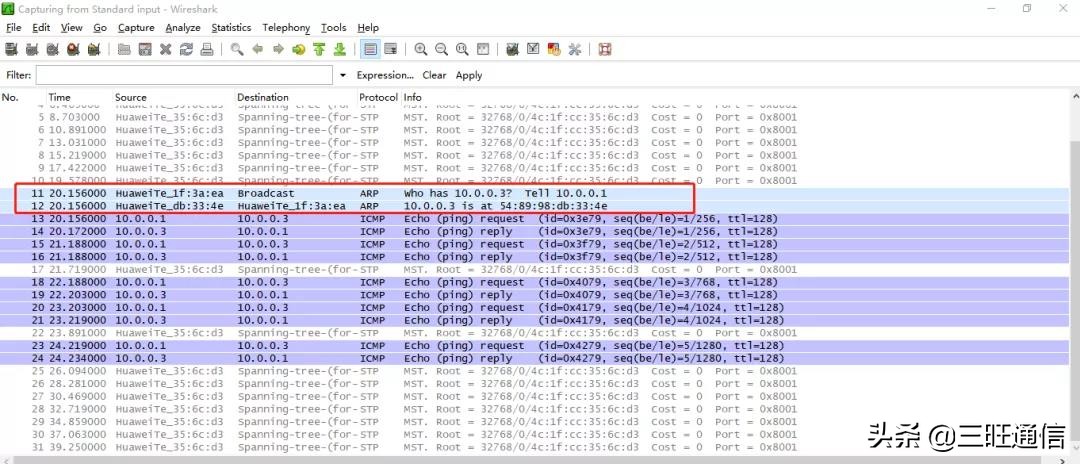Toggle the Colorize packet list button

(x=370, y=49)
